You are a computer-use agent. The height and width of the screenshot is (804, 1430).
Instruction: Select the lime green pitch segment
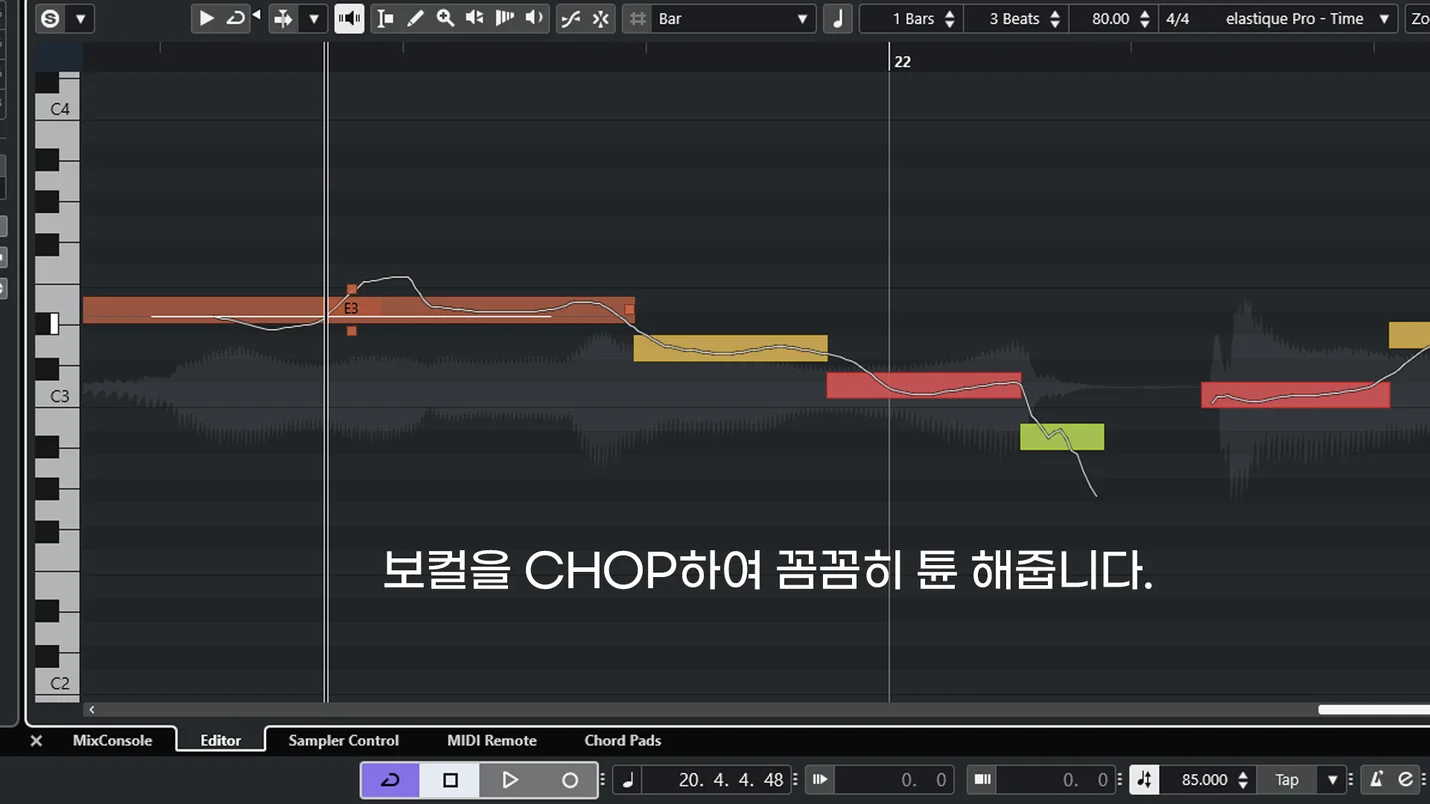(1062, 437)
